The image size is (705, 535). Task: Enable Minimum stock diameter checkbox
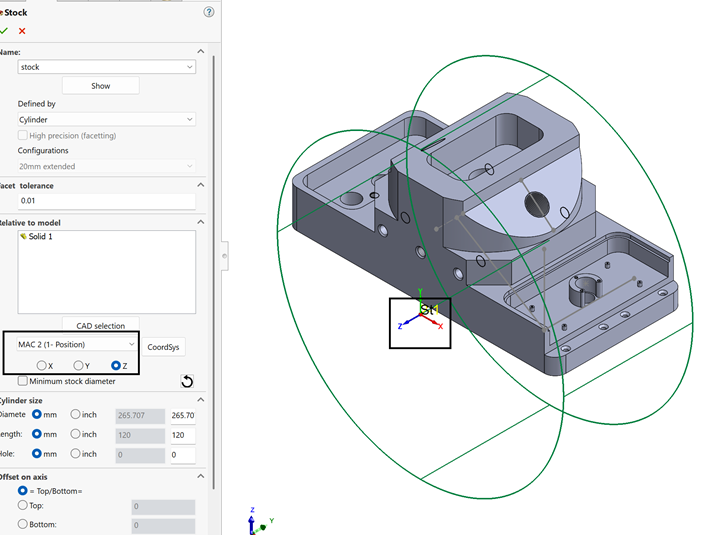(x=22, y=381)
